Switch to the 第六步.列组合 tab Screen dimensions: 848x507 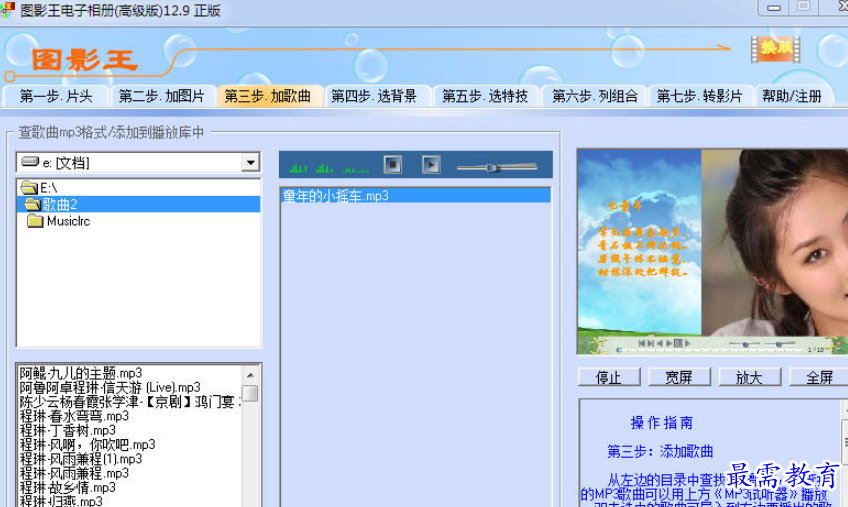(594, 96)
